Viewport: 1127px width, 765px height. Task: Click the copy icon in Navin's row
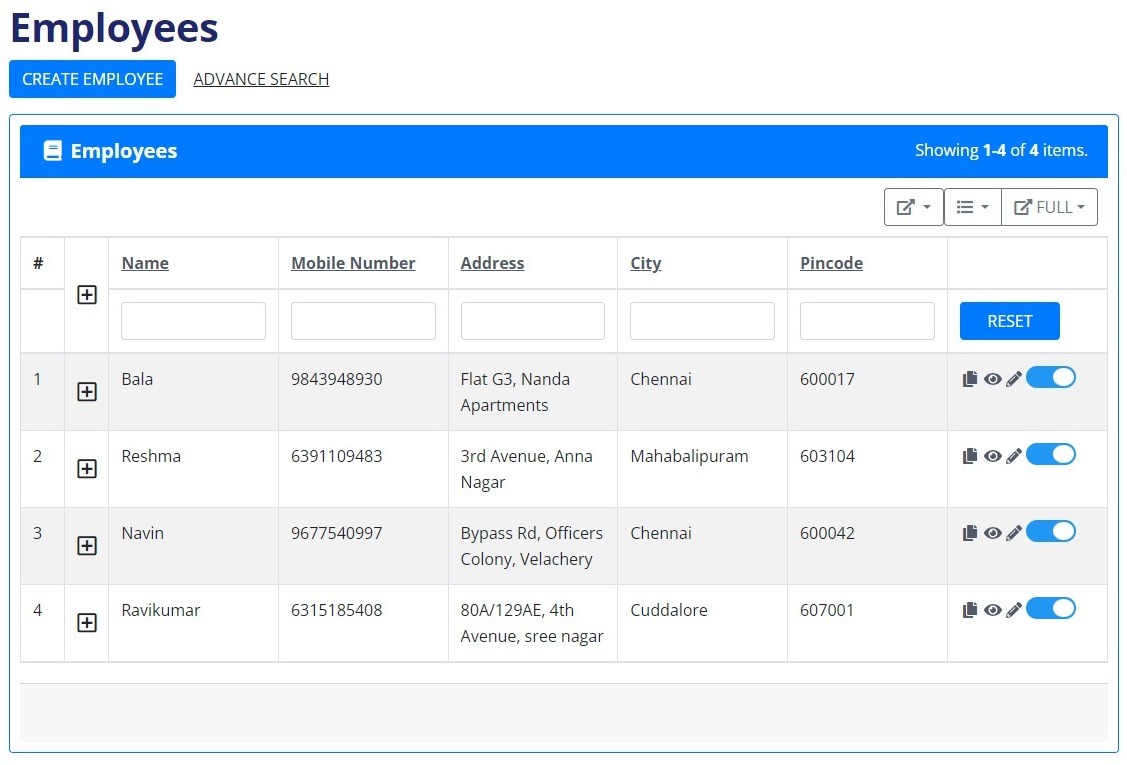click(x=969, y=533)
